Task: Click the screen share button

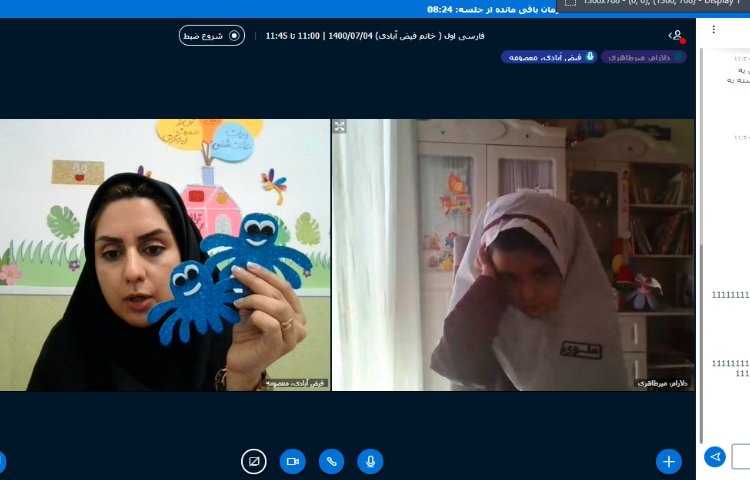Action: [x=254, y=461]
